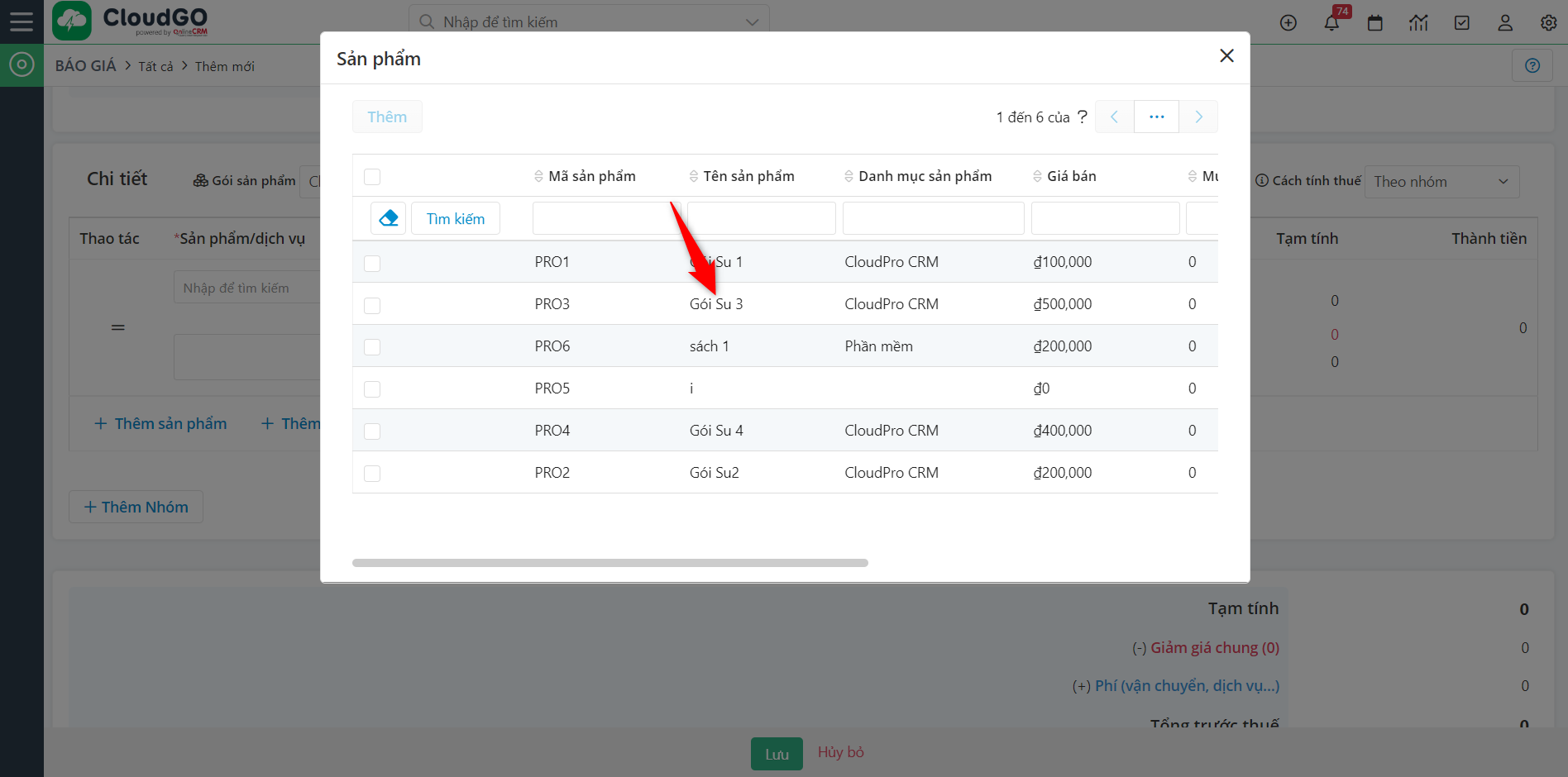This screenshot has width=1568, height=777.
Task: Navigate to BÁO GIÁ module
Action: (x=85, y=65)
